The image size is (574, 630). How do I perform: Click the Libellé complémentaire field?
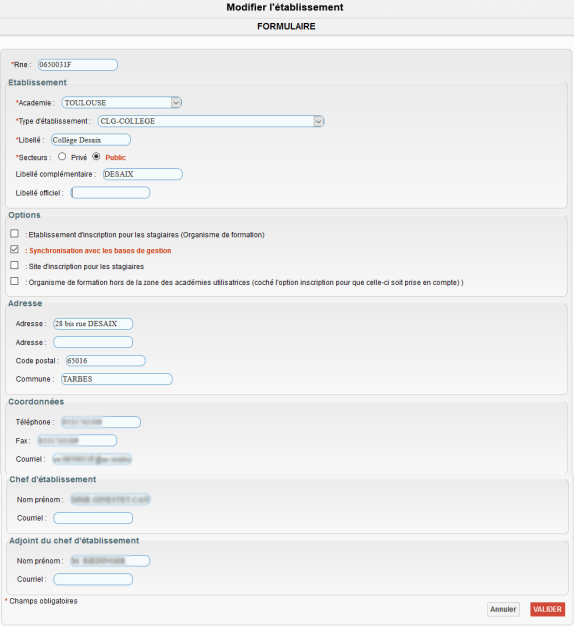click(x=143, y=174)
